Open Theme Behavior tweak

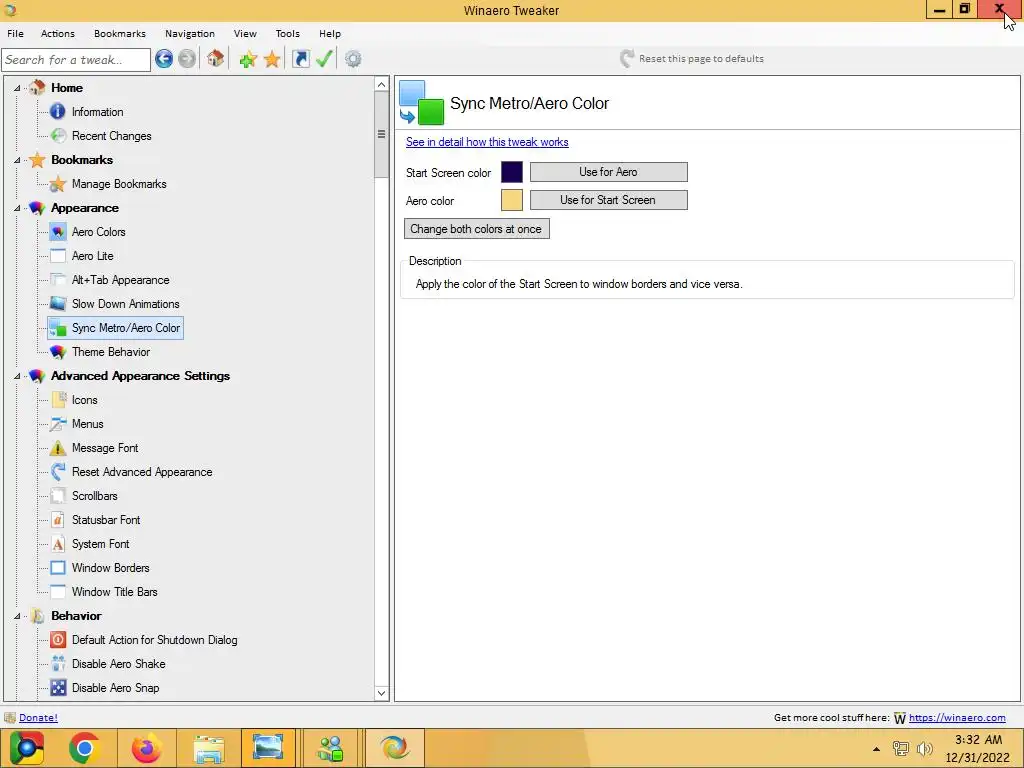pyautogui.click(x=111, y=352)
